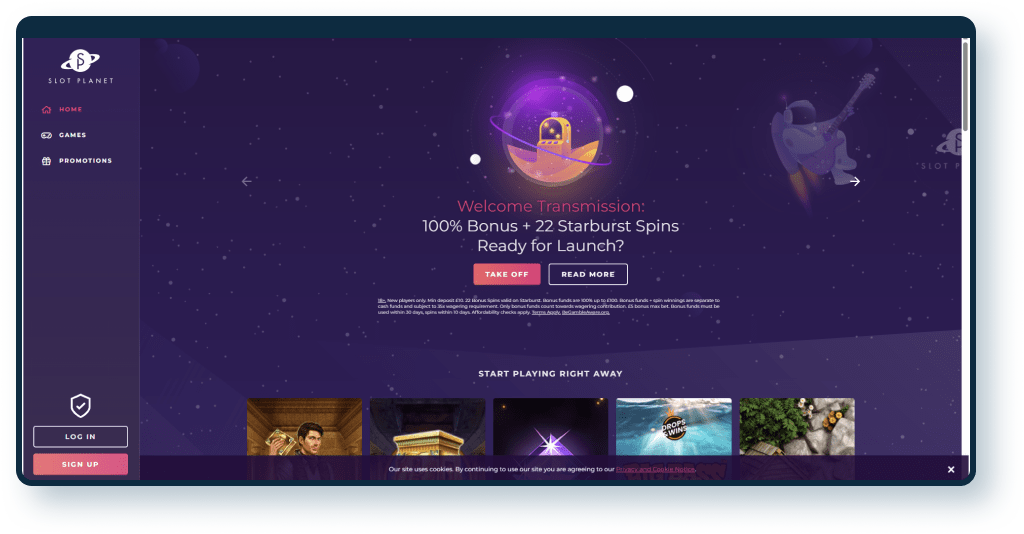The image size is (1024, 534).
Task: Click the Sign Up button
Action: point(80,465)
